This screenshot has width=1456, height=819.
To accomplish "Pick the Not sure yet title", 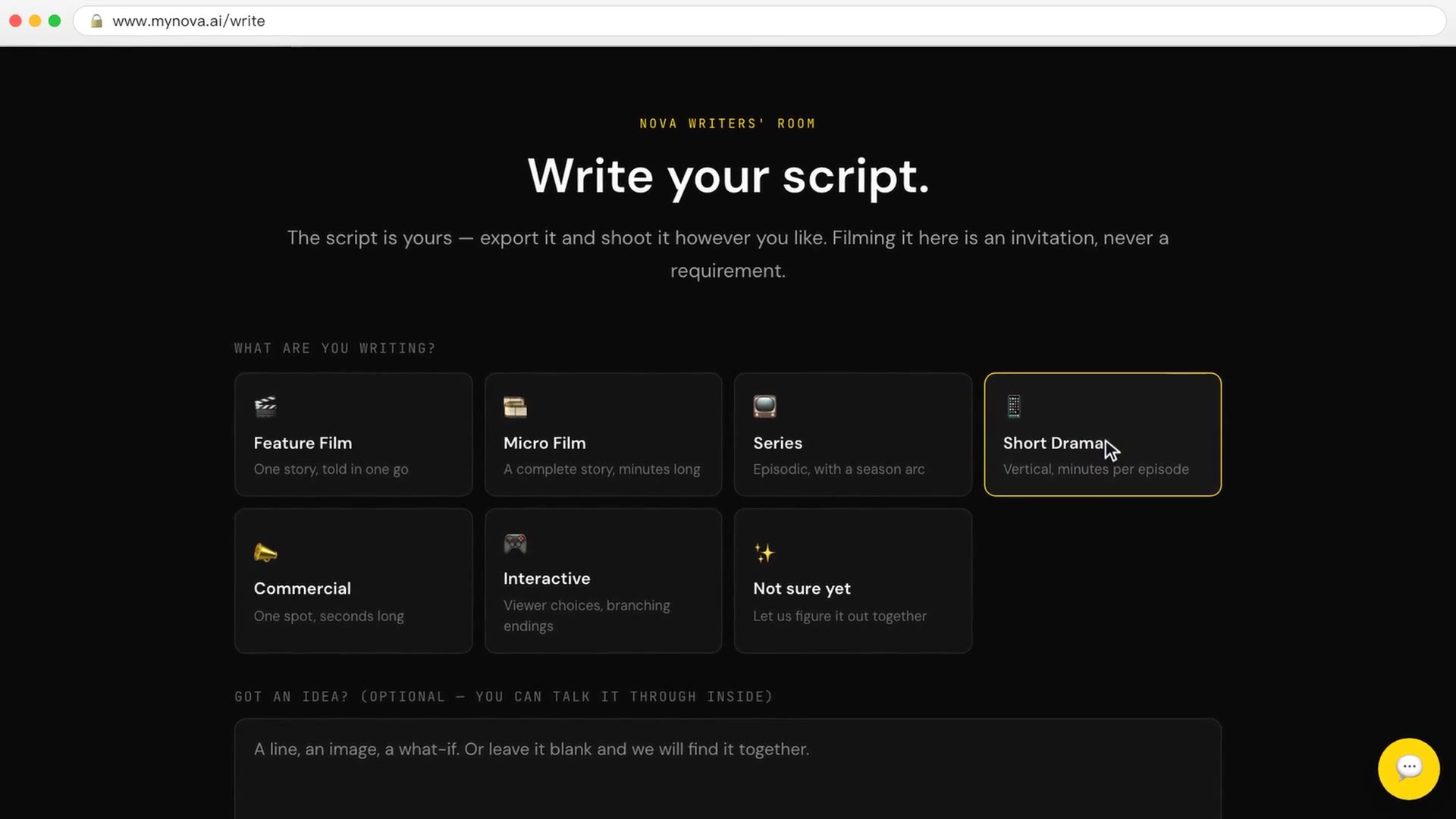I will point(802,588).
